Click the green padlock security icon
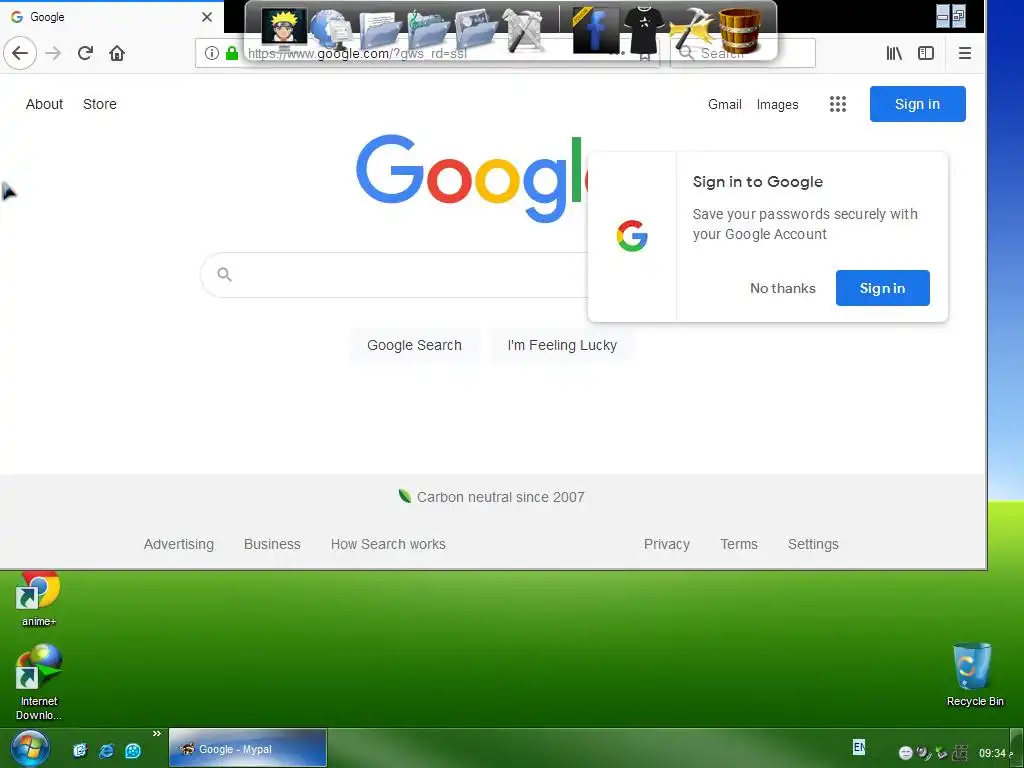 click(231, 53)
